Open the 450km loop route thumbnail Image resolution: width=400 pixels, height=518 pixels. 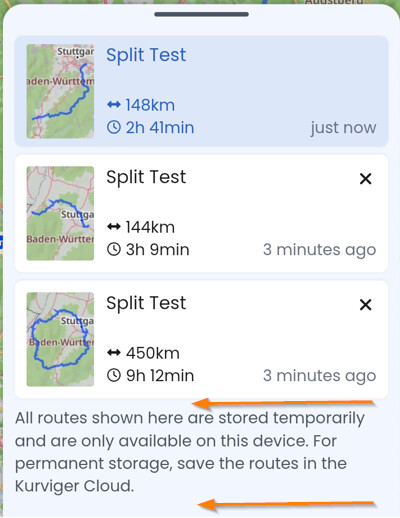[x=60, y=339]
